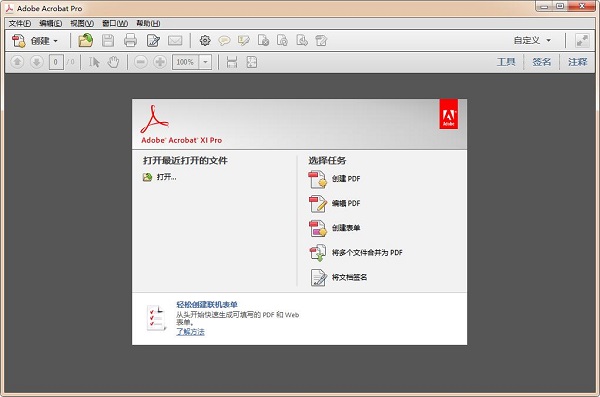Open the 注释 (Comment) pane
The height and width of the screenshot is (397, 600).
pyautogui.click(x=577, y=62)
